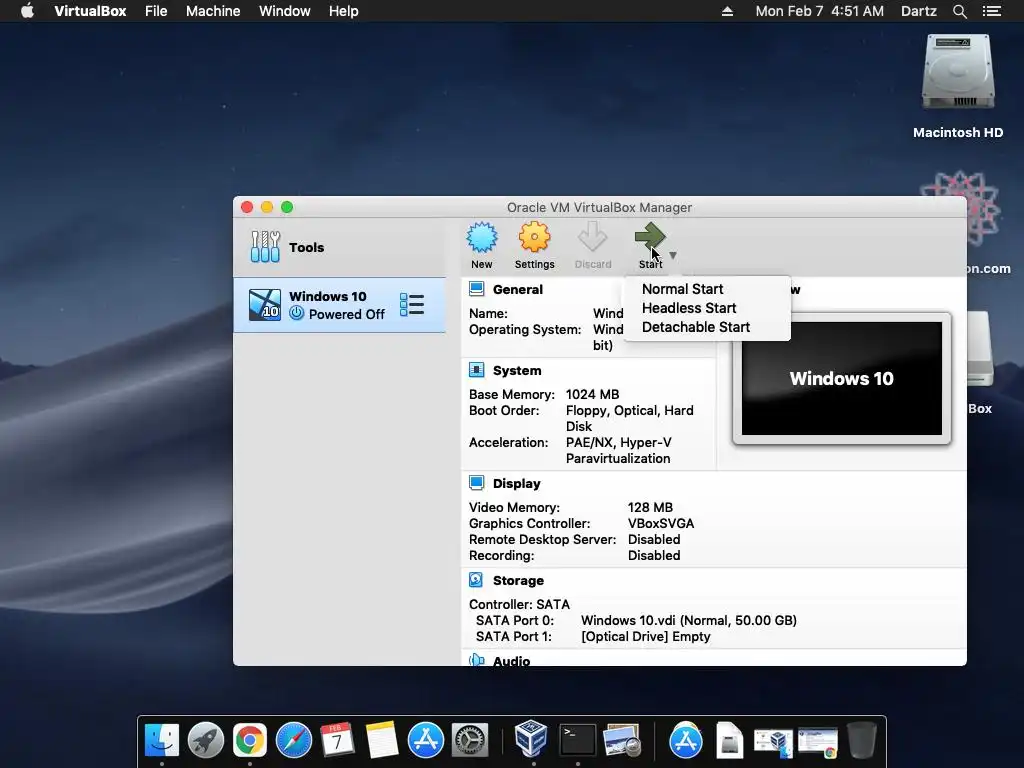Open Spotlight search magnifier
1024x768 pixels.
[x=959, y=11]
